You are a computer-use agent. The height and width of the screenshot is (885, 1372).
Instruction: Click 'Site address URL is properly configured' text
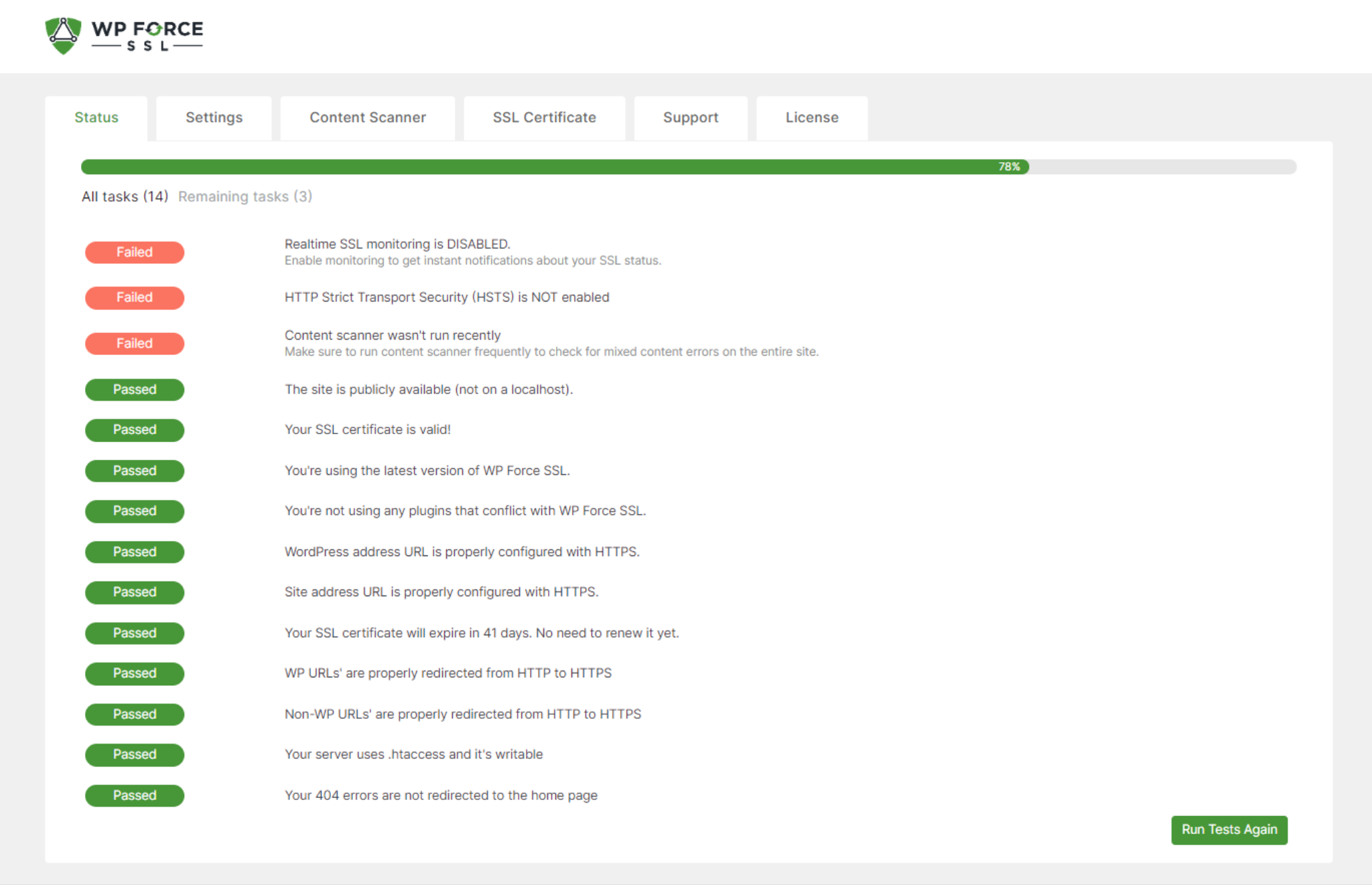[441, 592]
